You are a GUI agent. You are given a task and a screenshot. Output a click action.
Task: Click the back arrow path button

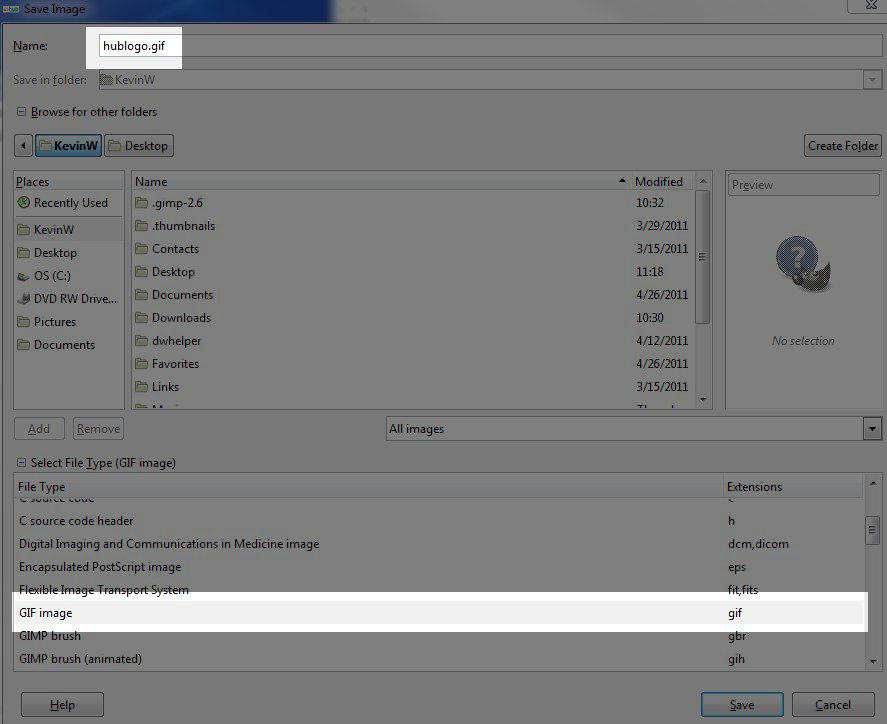(x=24, y=146)
